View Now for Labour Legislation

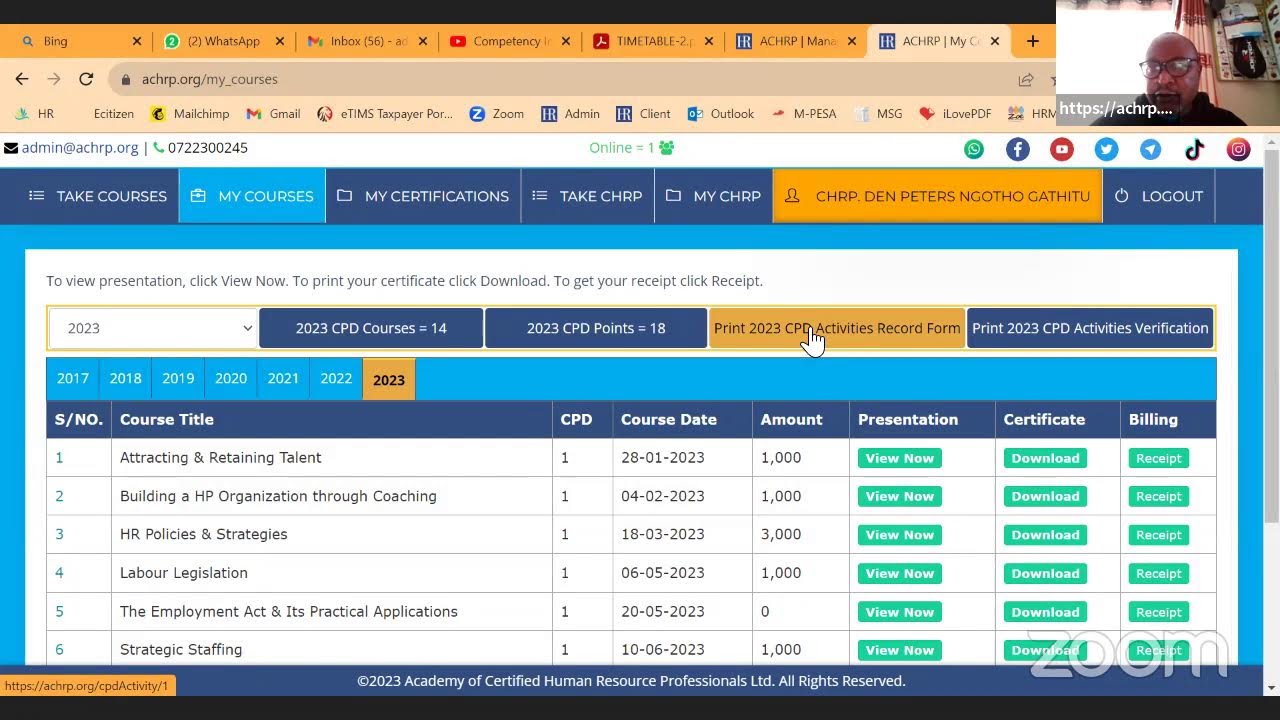tap(900, 573)
